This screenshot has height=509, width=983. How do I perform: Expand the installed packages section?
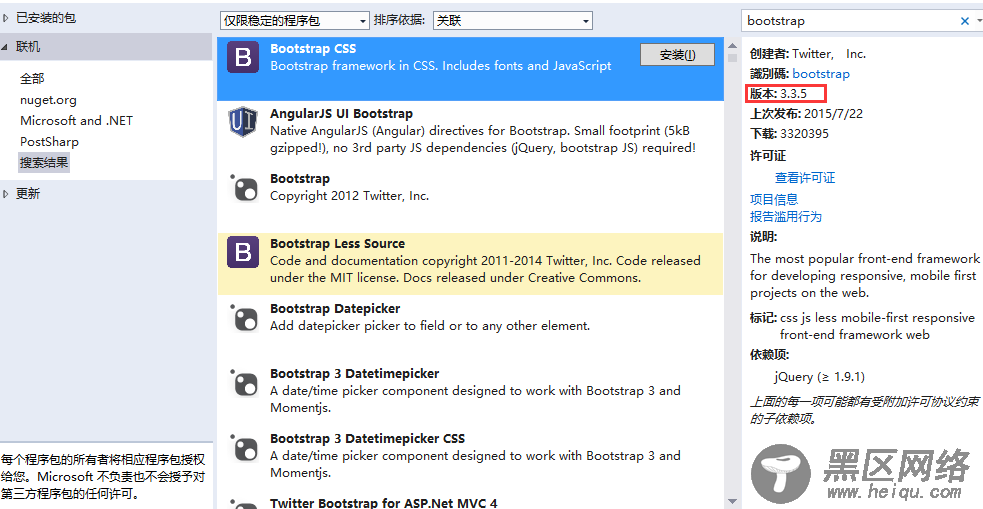(6, 18)
